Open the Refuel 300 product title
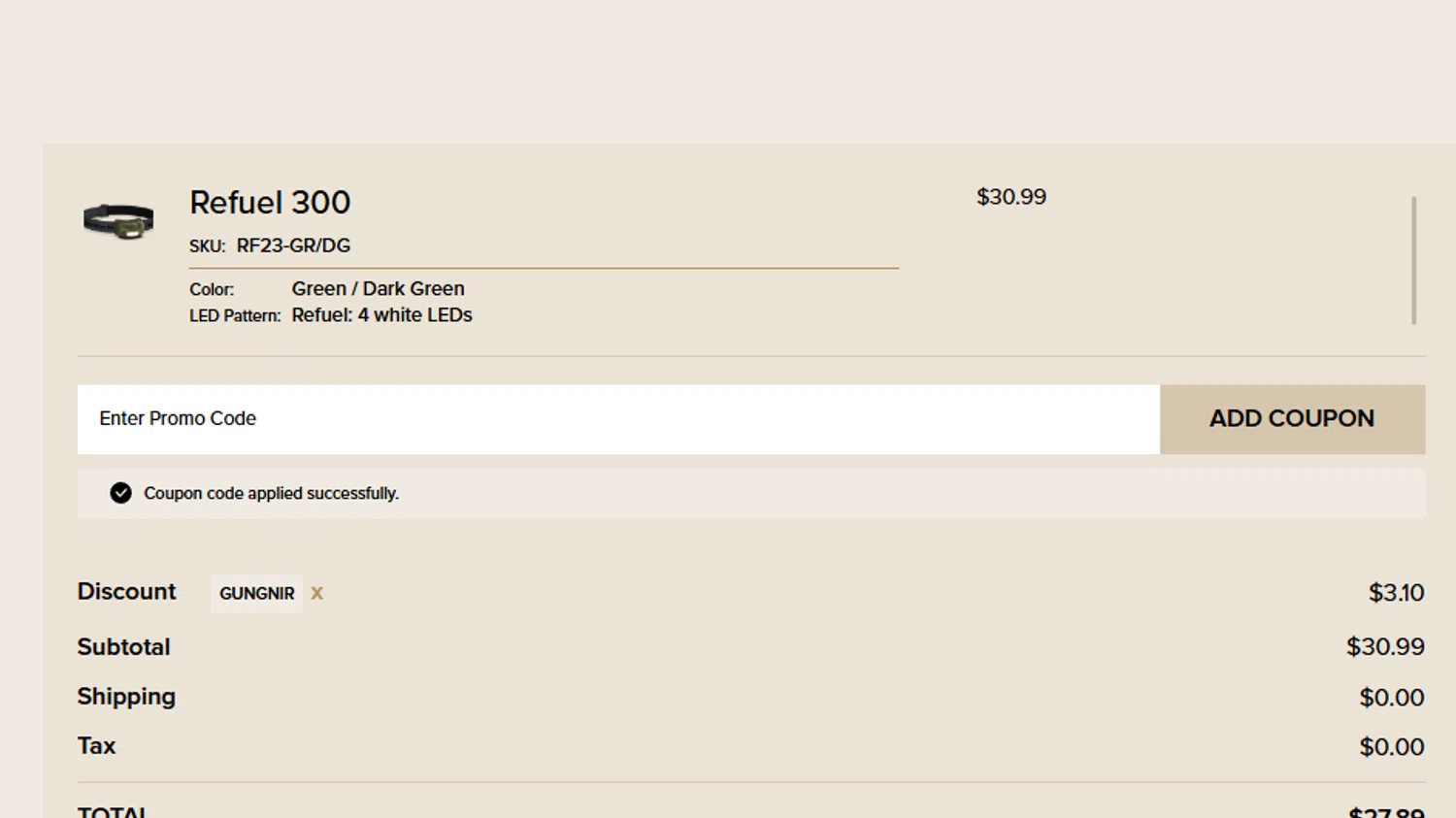1456x818 pixels. pos(270,203)
